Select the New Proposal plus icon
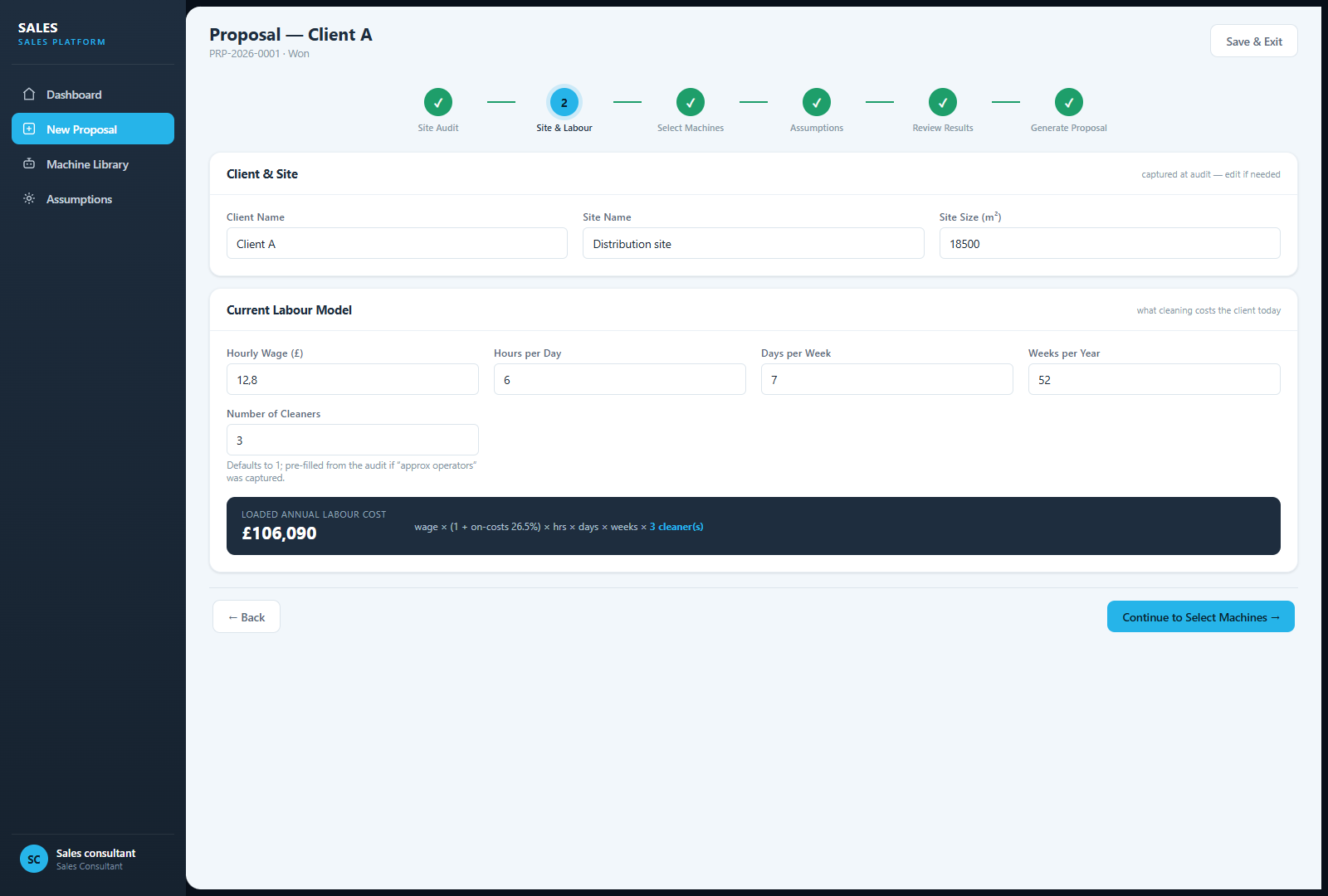The width and height of the screenshot is (1328, 896). click(29, 129)
